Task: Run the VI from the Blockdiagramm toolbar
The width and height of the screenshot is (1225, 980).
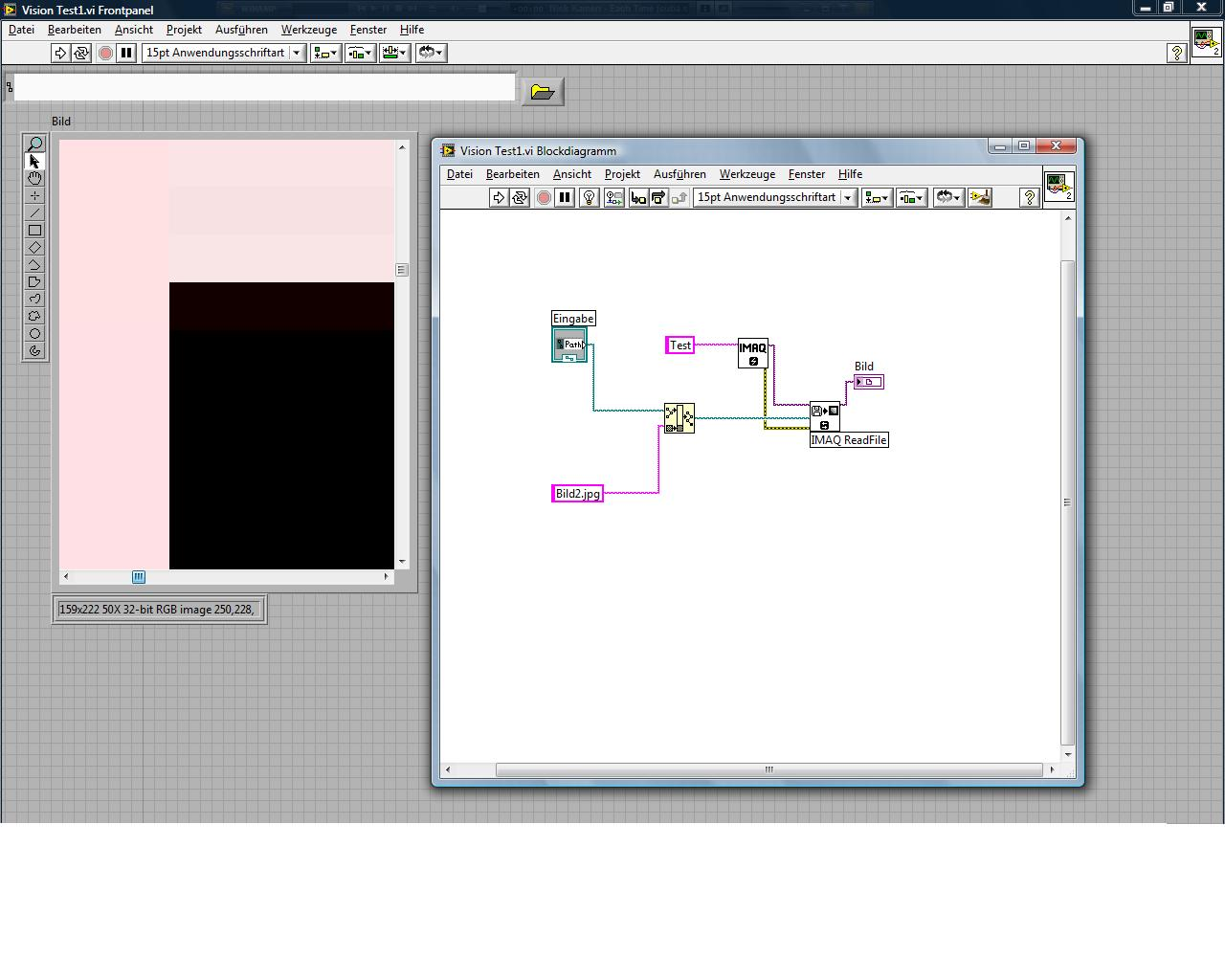Action: pyautogui.click(x=499, y=197)
